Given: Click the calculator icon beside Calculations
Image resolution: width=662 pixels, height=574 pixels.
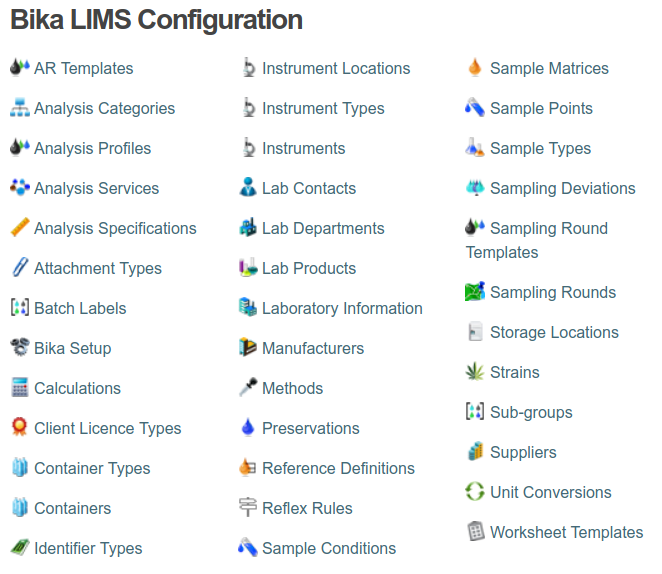Looking at the screenshot, I should 19,388.
